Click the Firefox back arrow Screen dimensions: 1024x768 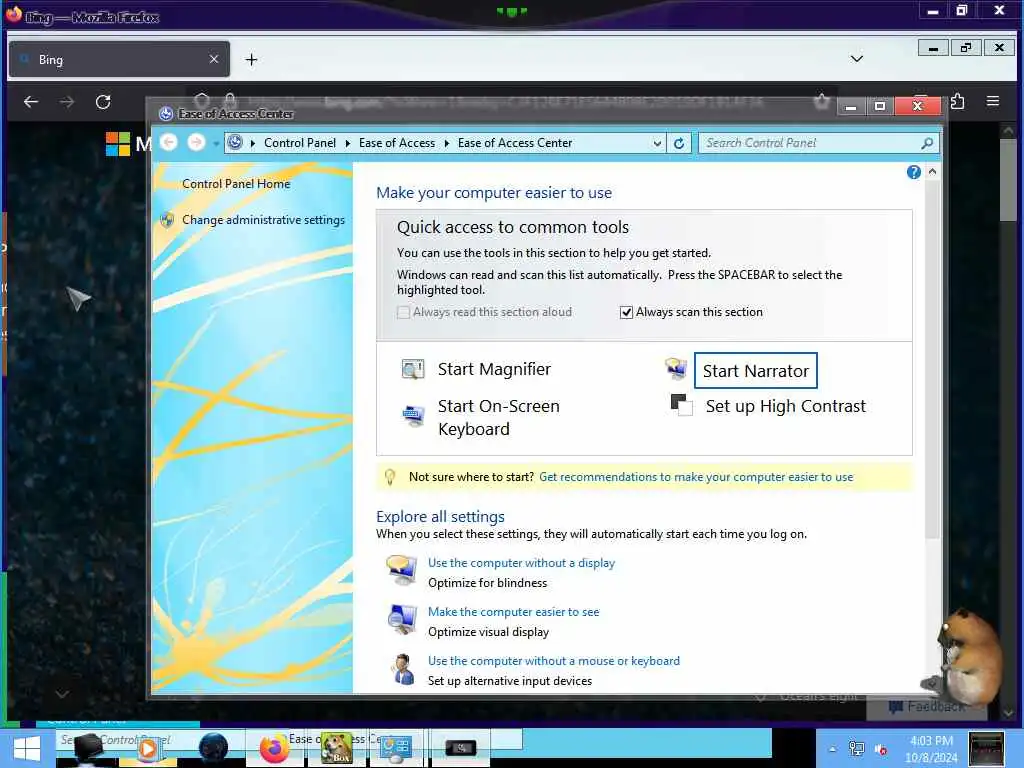pyautogui.click(x=31, y=102)
